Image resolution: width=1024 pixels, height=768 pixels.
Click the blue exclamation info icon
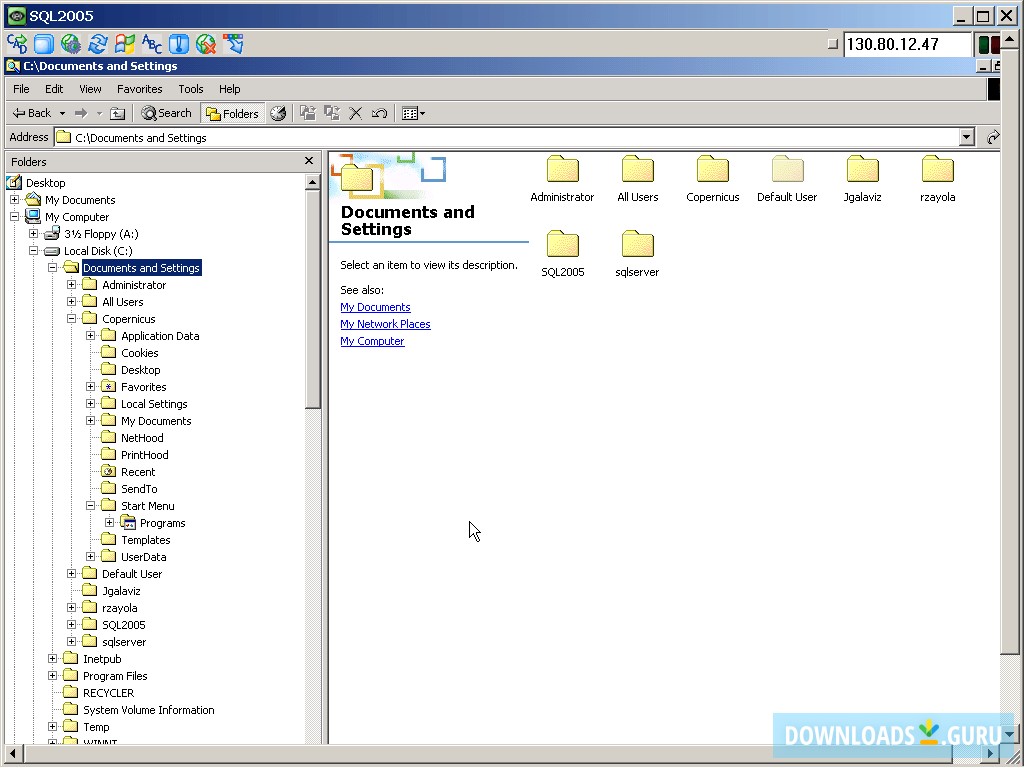[x=178, y=44]
